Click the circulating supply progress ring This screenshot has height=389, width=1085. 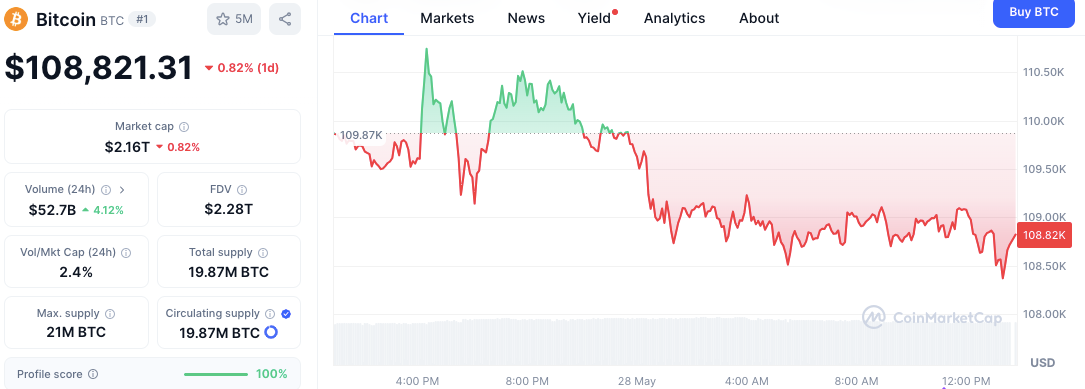click(271, 333)
